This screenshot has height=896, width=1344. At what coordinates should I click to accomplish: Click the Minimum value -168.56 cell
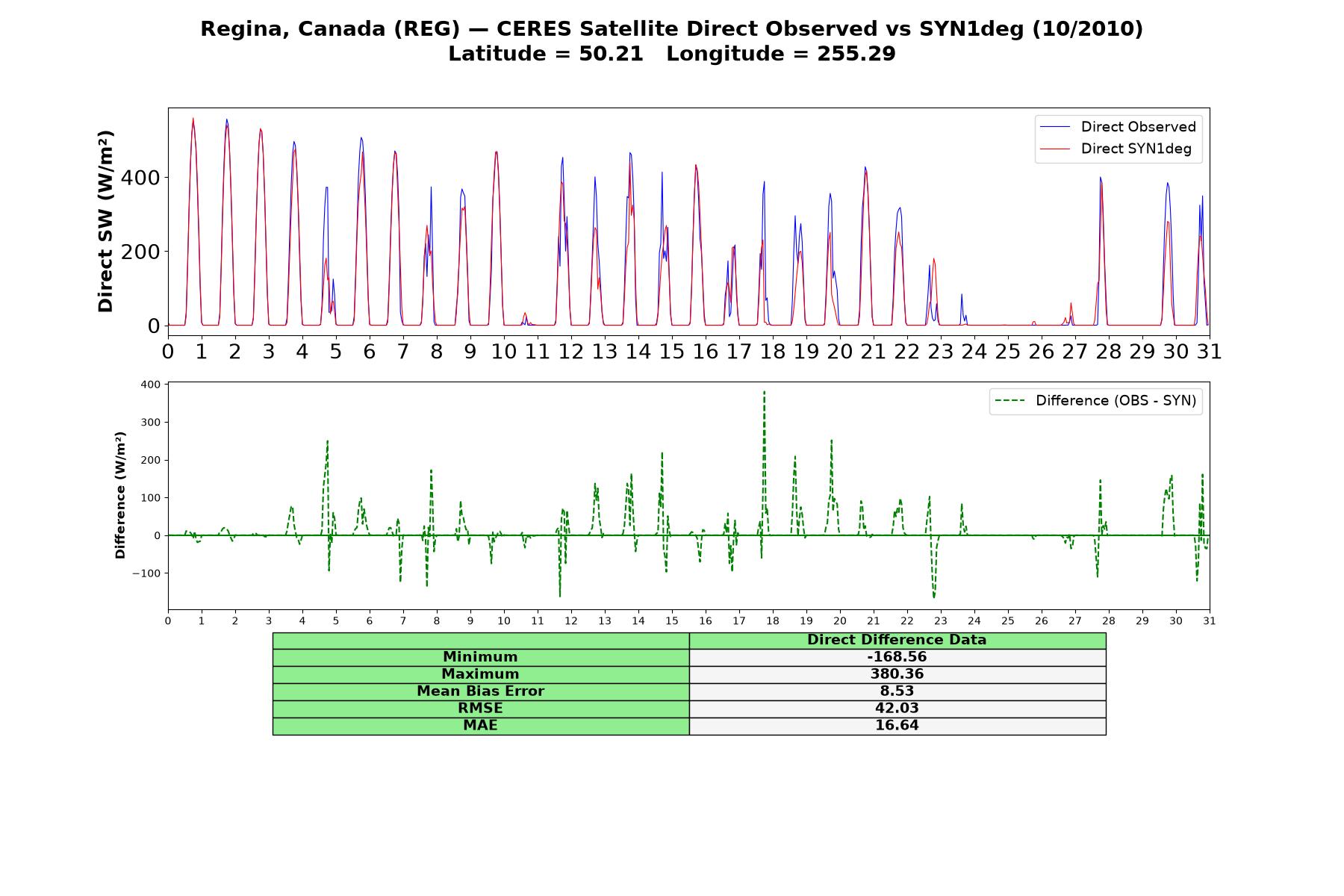click(897, 657)
